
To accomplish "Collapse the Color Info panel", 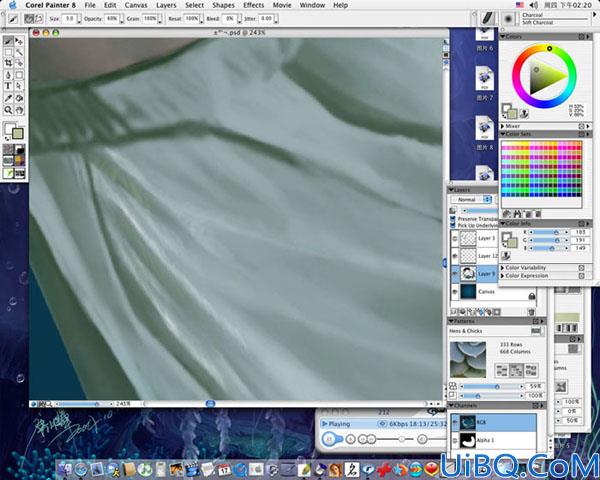I will [x=503, y=223].
